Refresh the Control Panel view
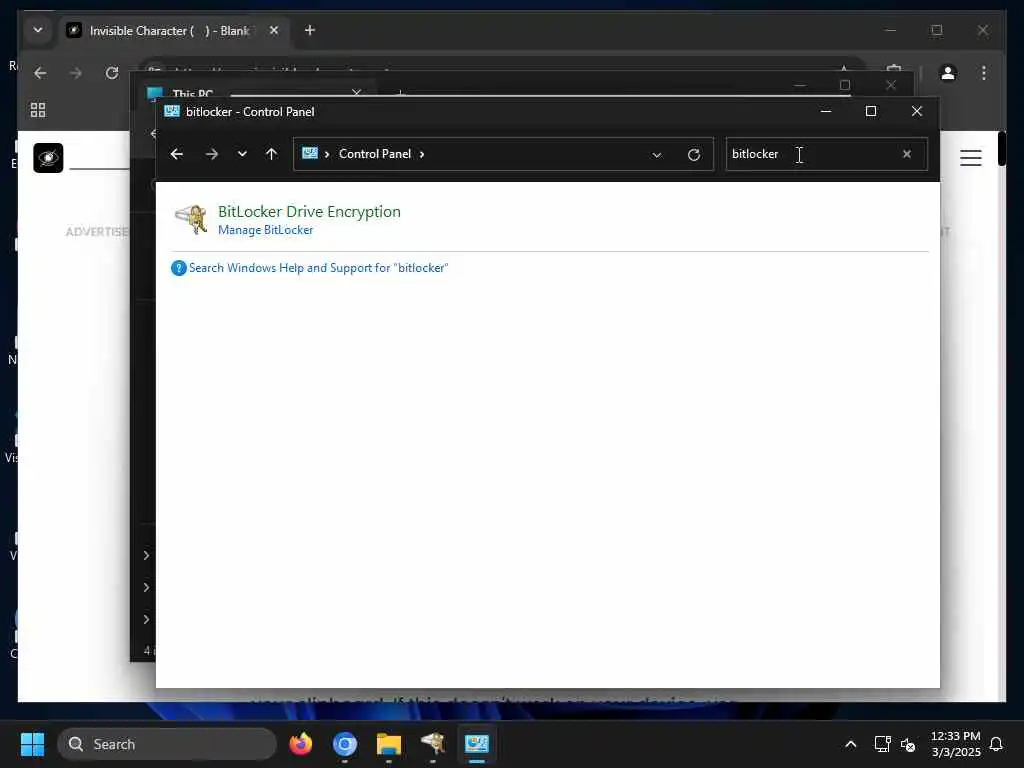 [x=694, y=155]
